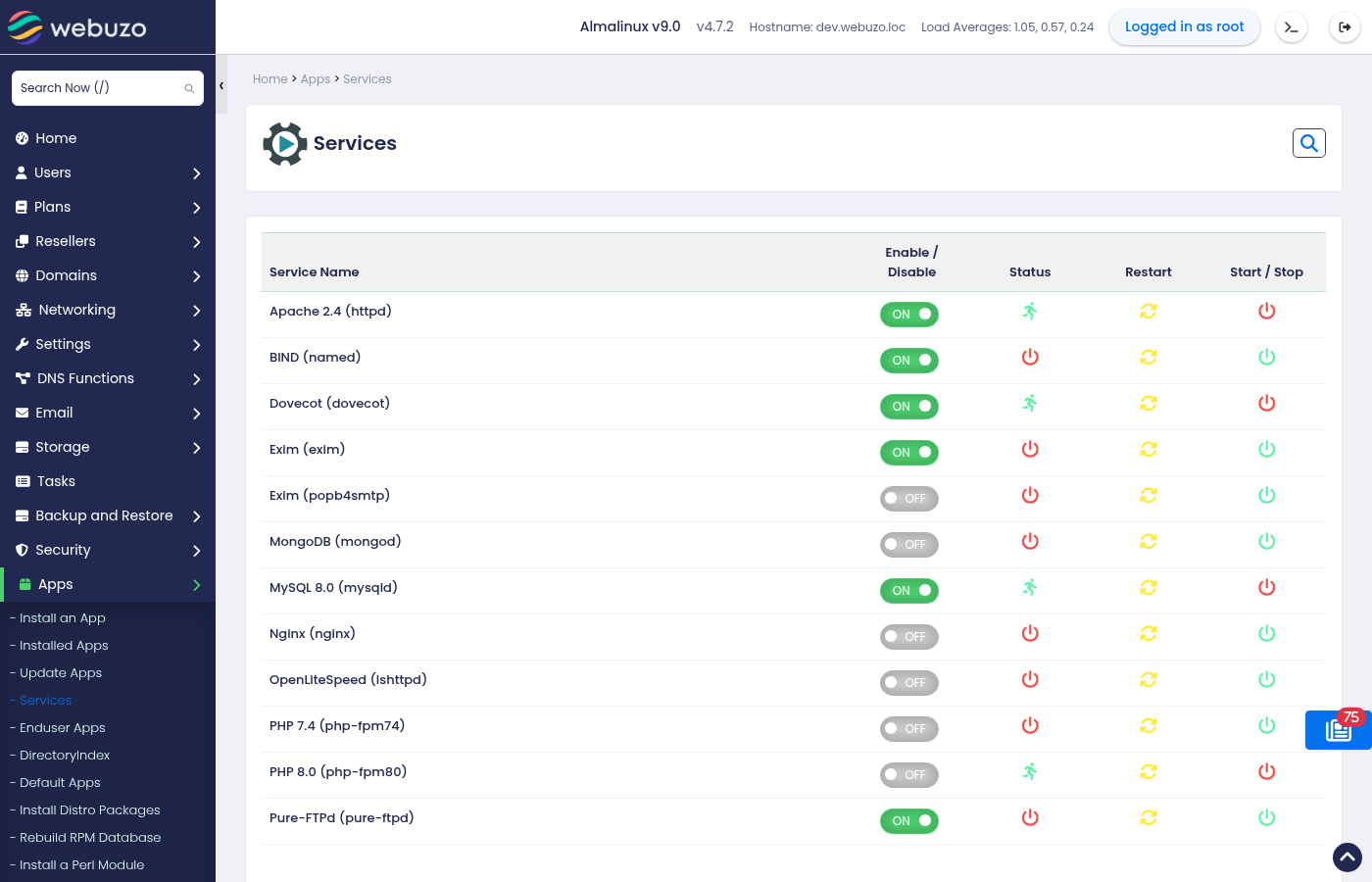Expand the Networking sidebar menu

pyautogui.click(x=108, y=310)
